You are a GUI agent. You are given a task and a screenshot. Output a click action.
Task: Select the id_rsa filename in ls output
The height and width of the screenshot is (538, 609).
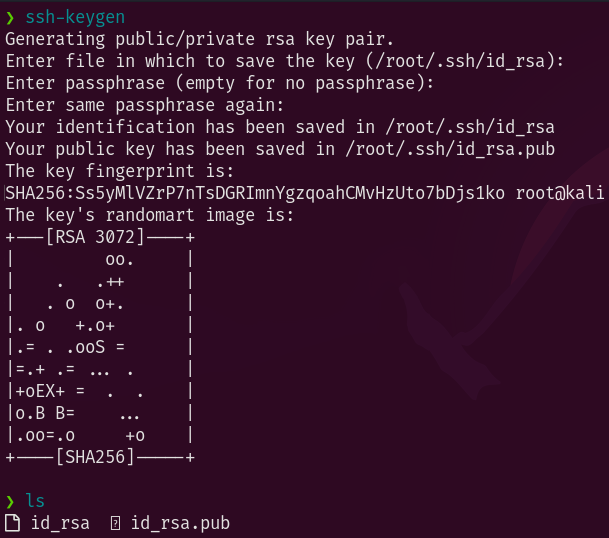(60, 523)
